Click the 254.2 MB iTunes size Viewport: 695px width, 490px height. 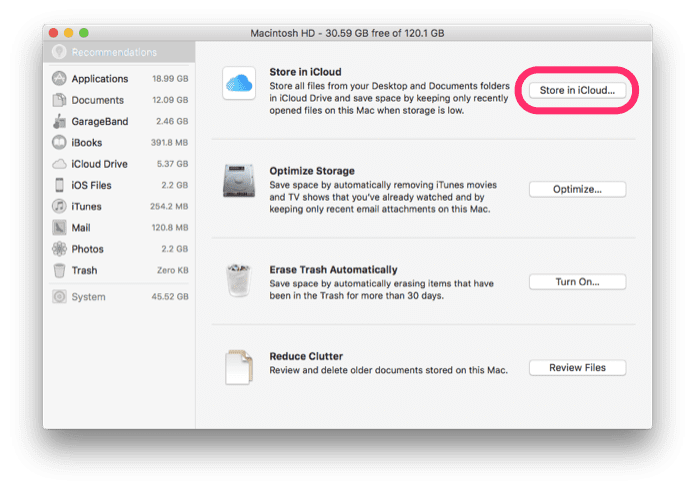pyautogui.click(x=169, y=206)
